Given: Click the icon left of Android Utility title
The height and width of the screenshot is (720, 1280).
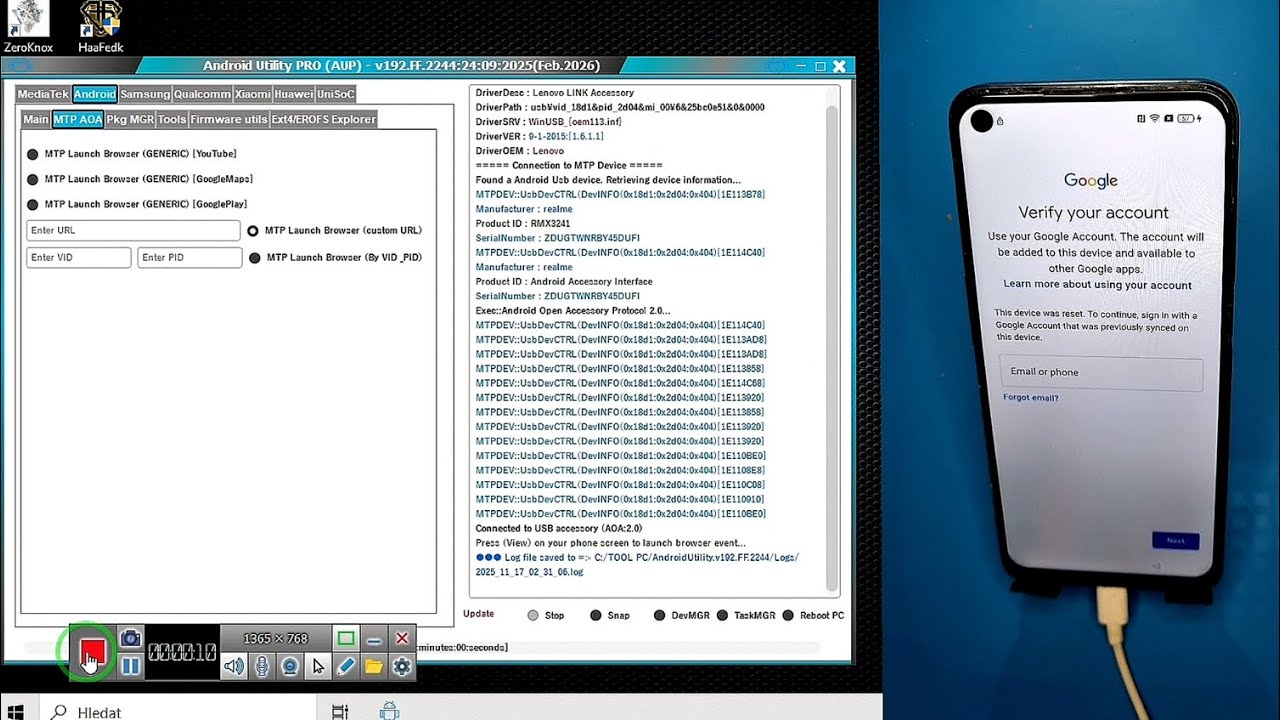Looking at the screenshot, I should 21,66.
